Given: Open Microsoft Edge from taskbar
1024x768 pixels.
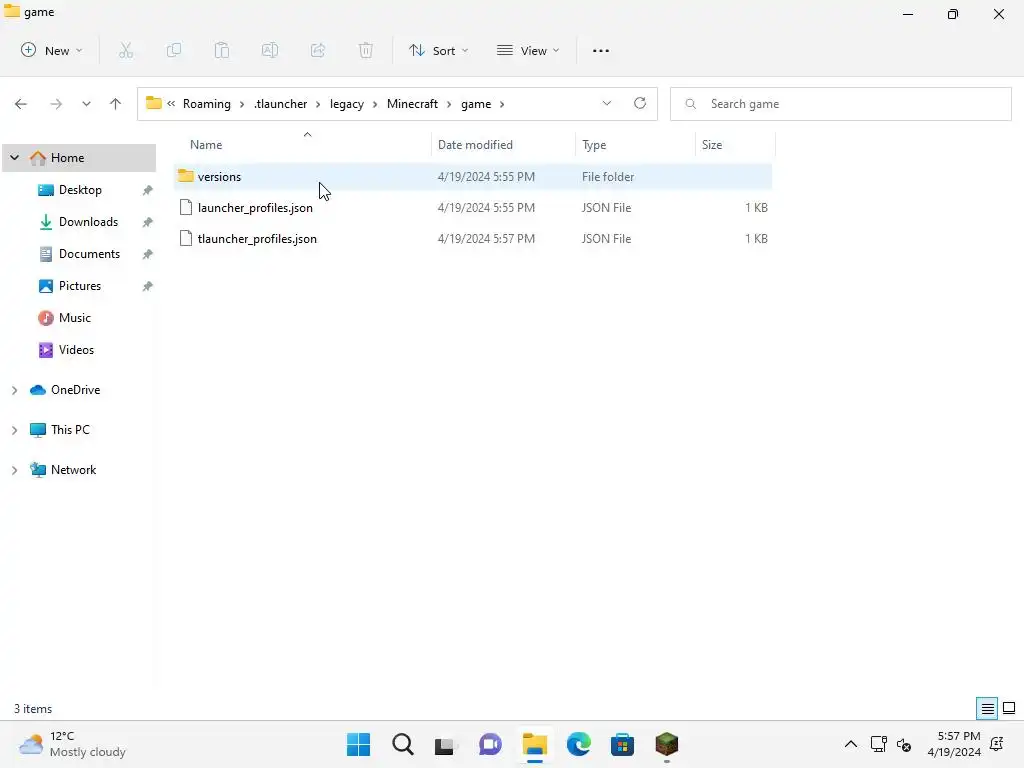Looking at the screenshot, I should point(579,744).
